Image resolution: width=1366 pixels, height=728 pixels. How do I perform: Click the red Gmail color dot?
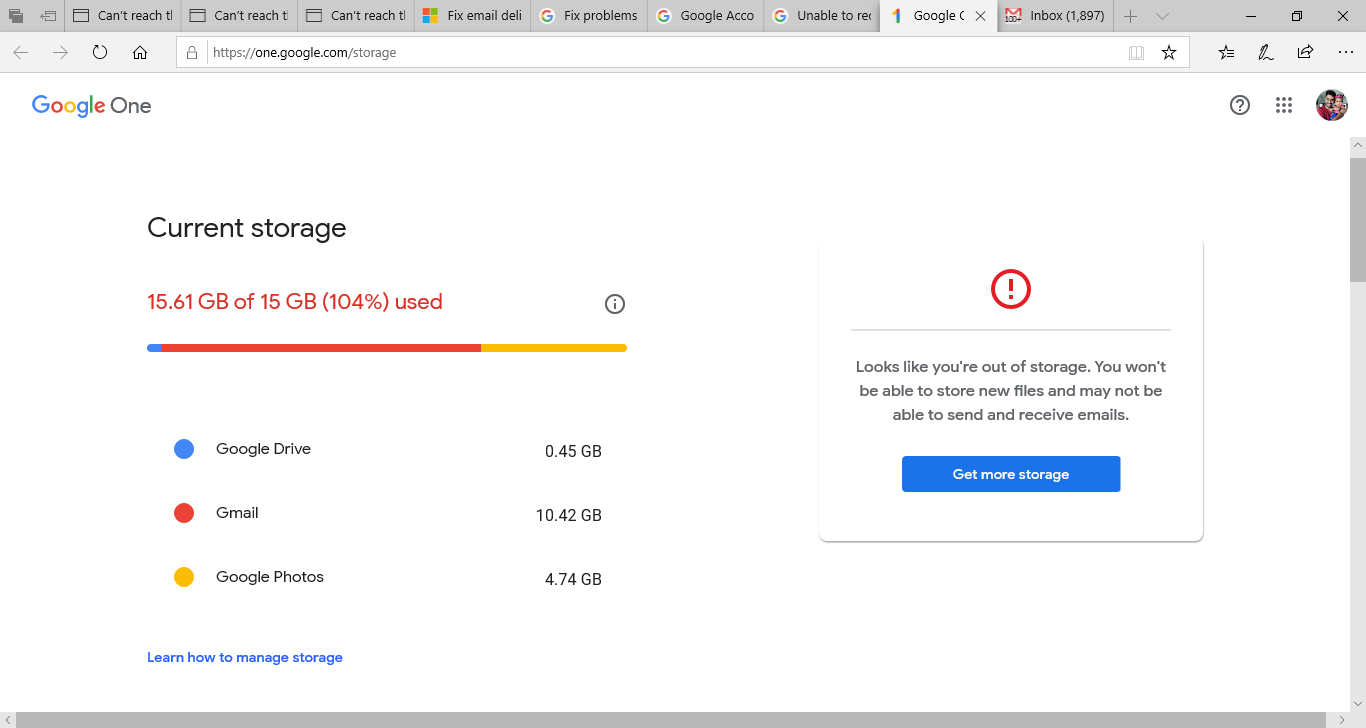pos(184,514)
